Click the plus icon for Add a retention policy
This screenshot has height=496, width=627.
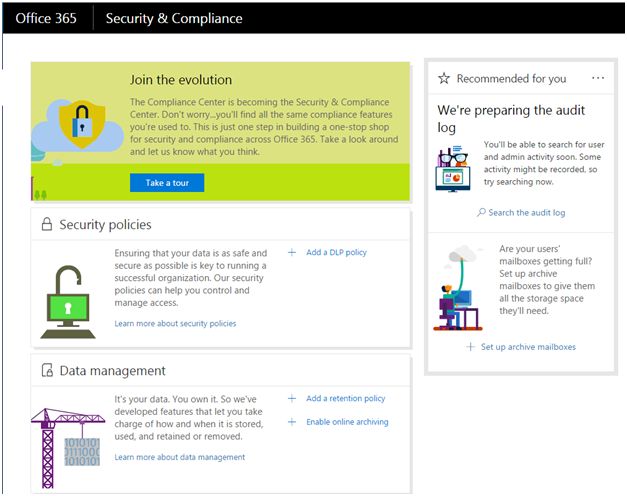point(292,398)
